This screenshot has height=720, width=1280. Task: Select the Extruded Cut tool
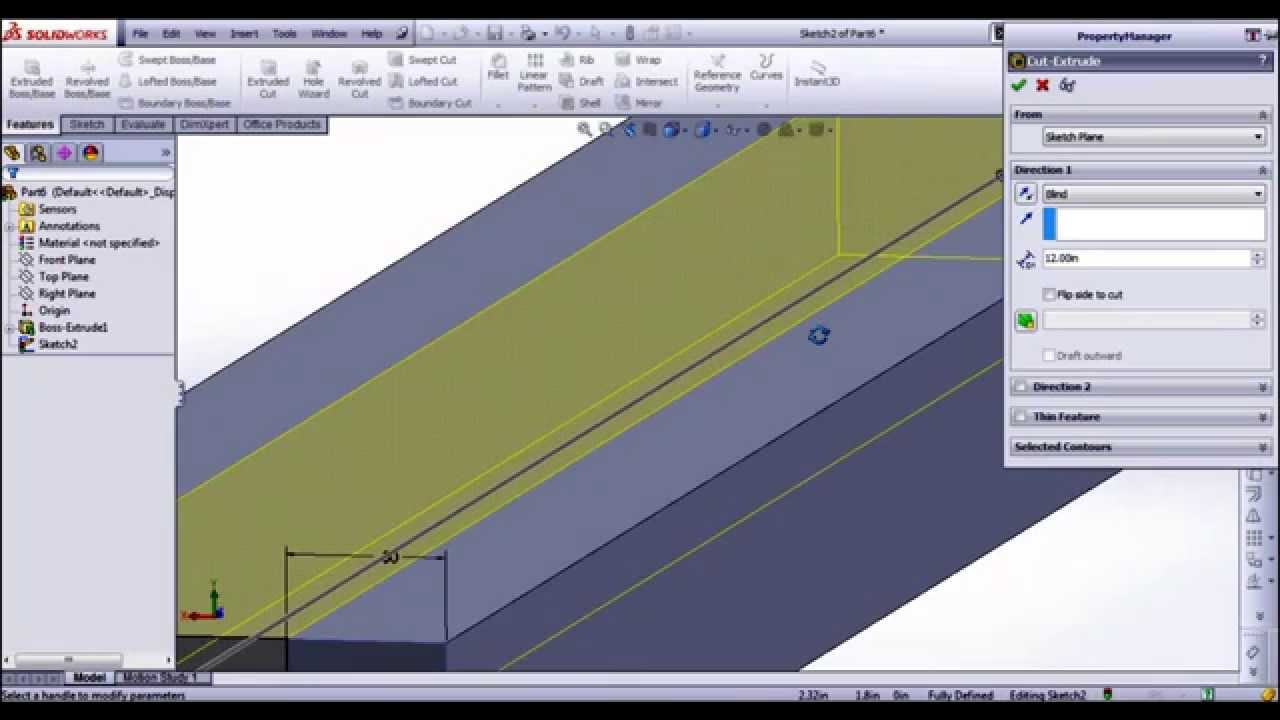[x=267, y=79]
